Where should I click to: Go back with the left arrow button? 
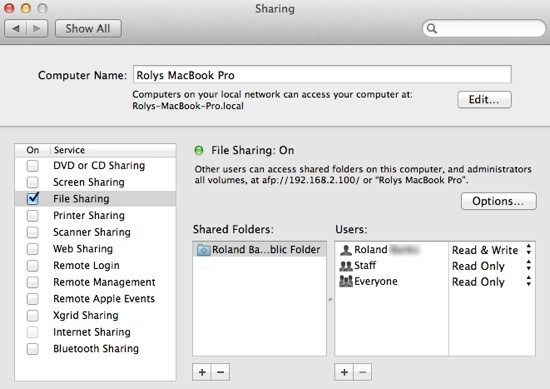[x=15, y=28]
